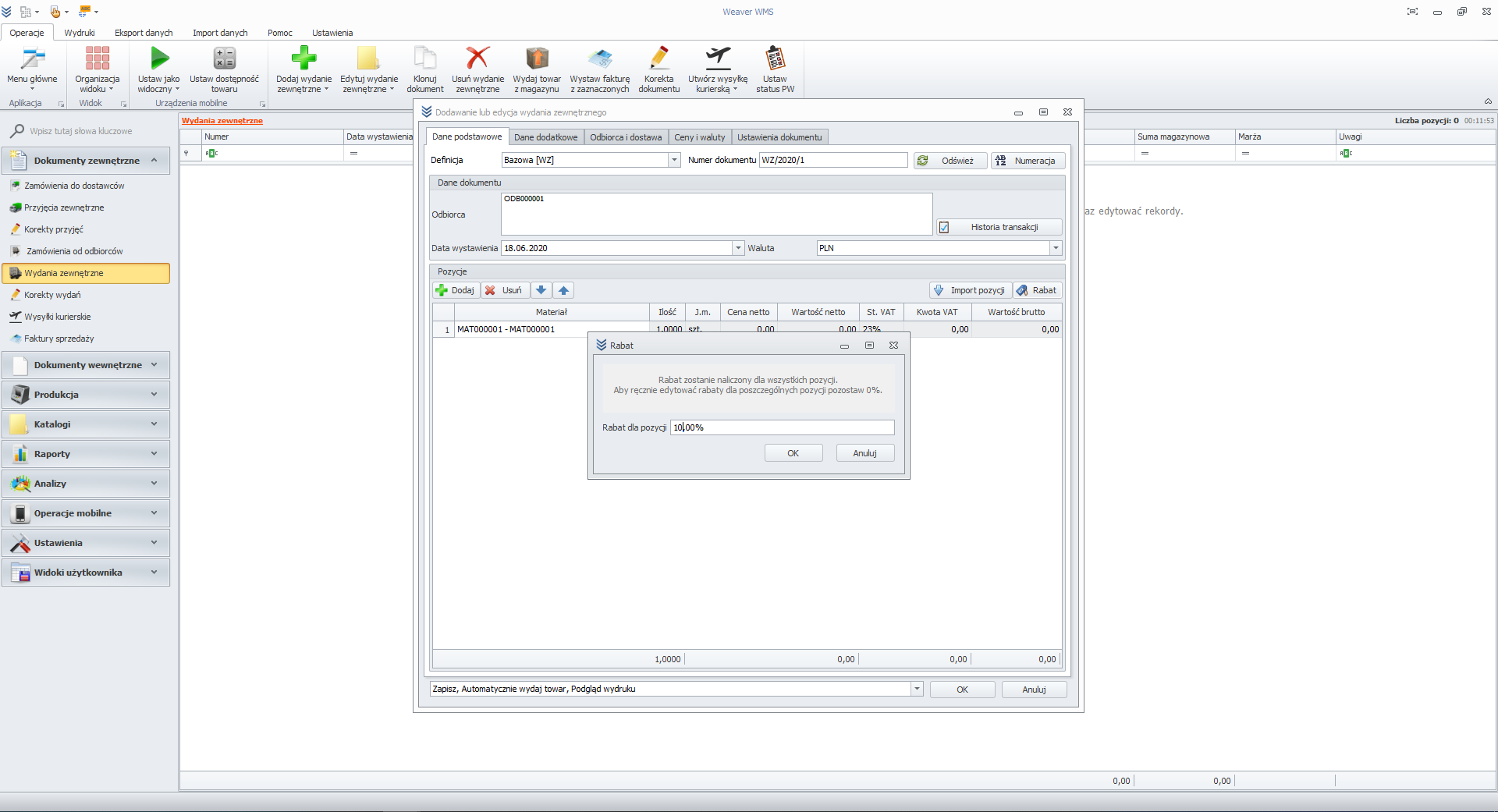Import positions into the document
Screen dimensions: 1498x812
[x=970, y=290]
